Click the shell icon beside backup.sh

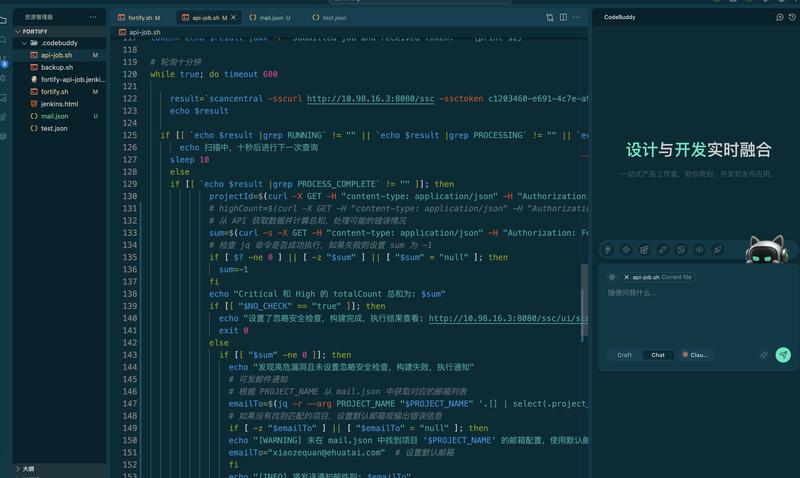[34, 67]
